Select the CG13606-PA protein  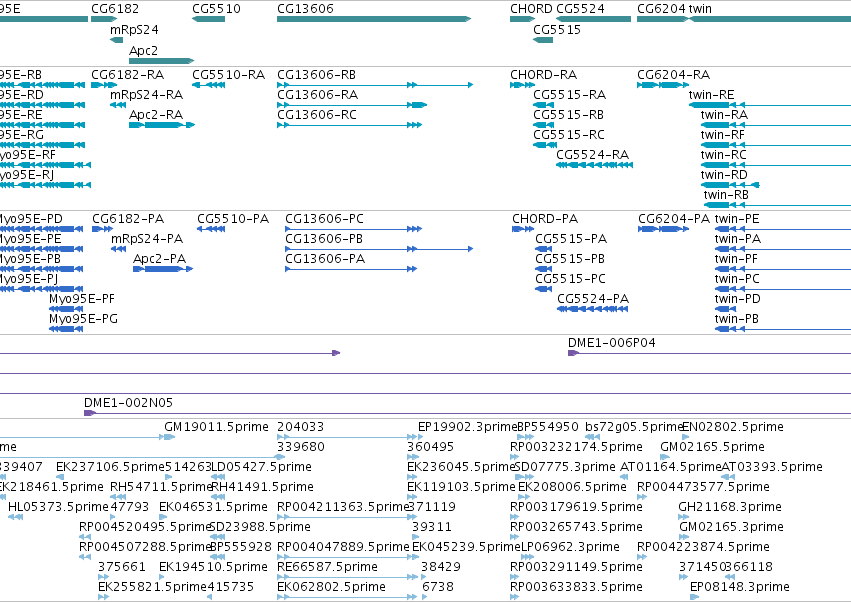pyautogui.click(x=351, y=269)
